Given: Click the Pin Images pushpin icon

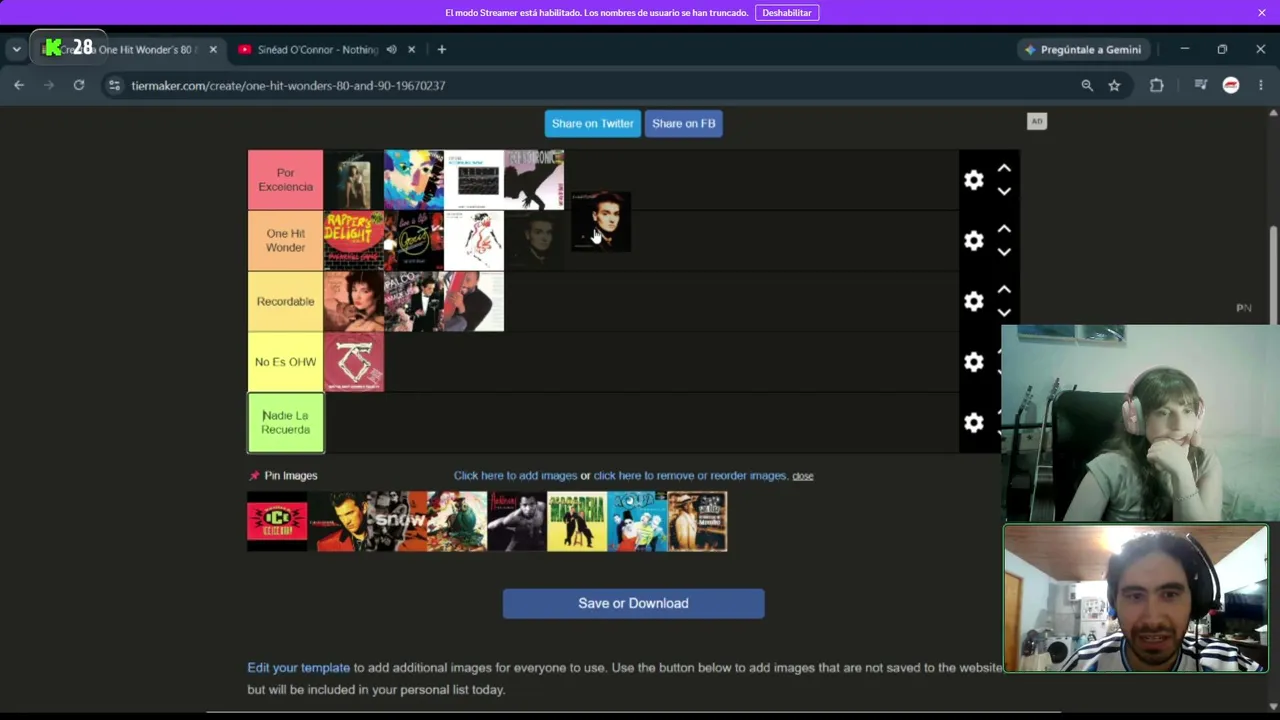Looking at the screenshot, I should [254, 476].
